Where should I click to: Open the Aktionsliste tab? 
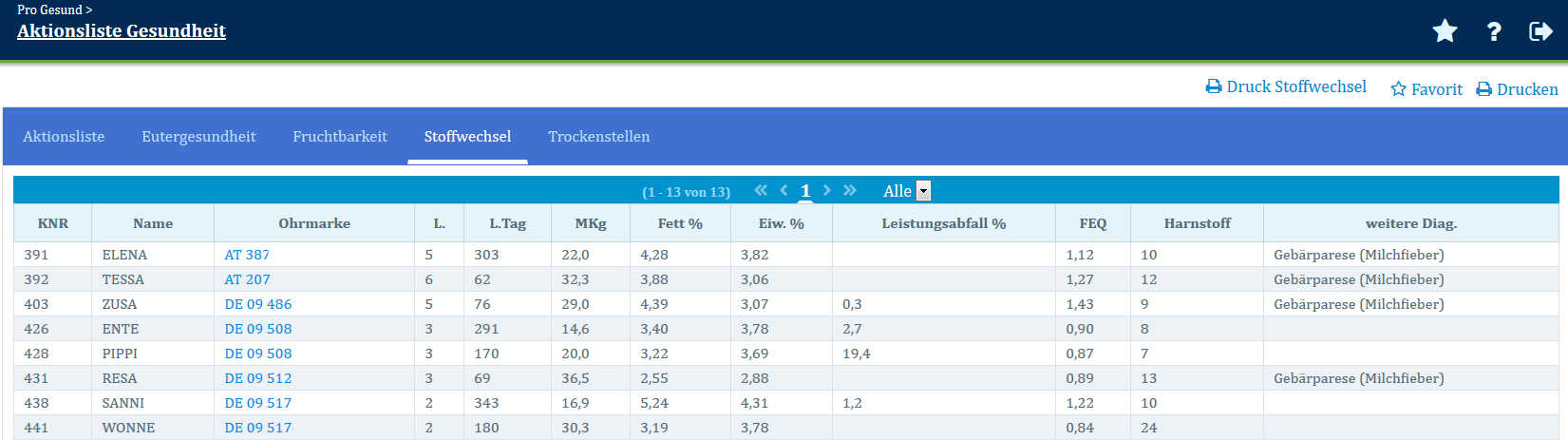64,137
